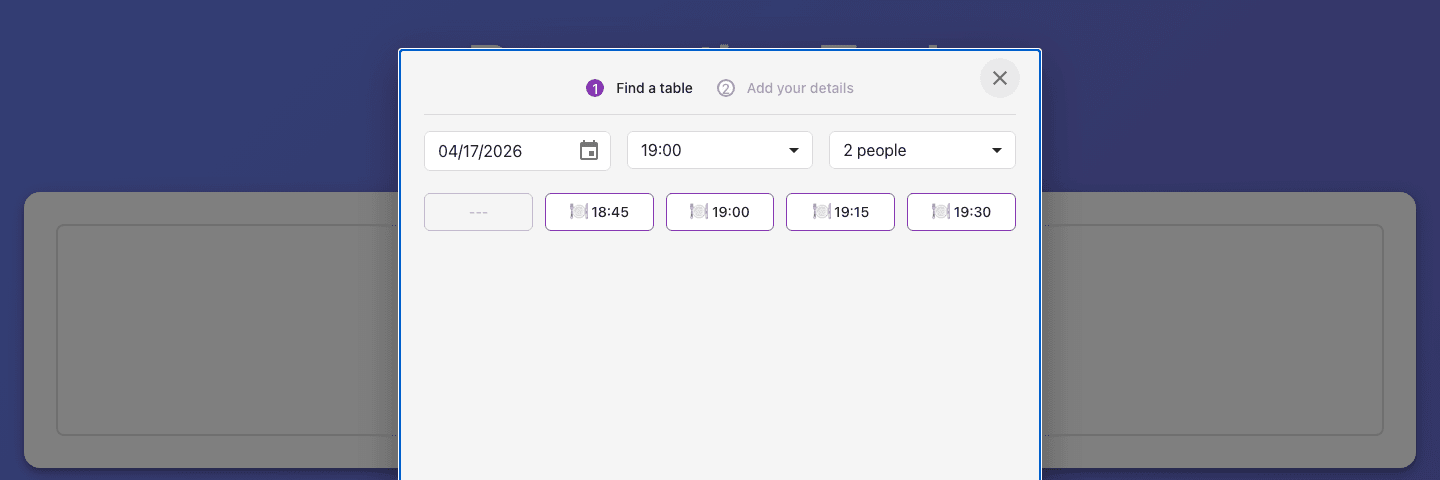The width and height of the screenshot is (1440, 480).
Task: Click the step 2 number circle
Action: [x=726, y=88]
